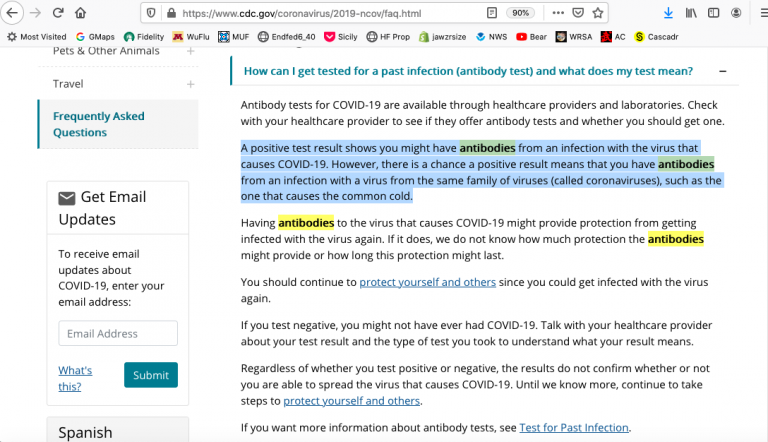Open the Downloads panel

point(668,13)
